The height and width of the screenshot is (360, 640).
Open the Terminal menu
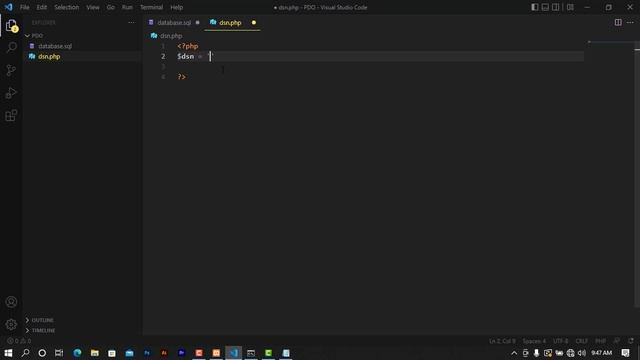point(151,7)
